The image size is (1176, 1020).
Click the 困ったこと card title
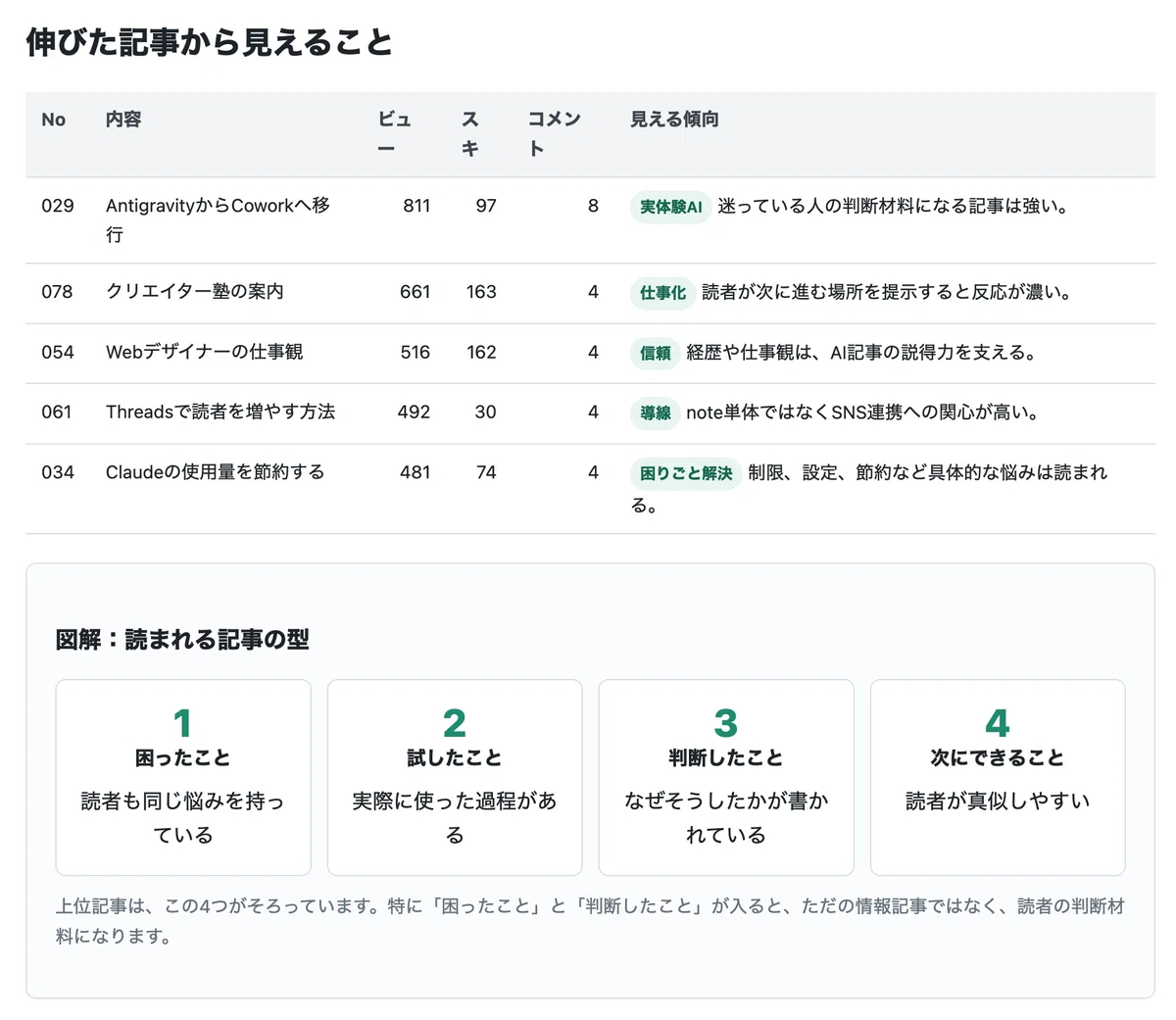[x=183, y=757]
